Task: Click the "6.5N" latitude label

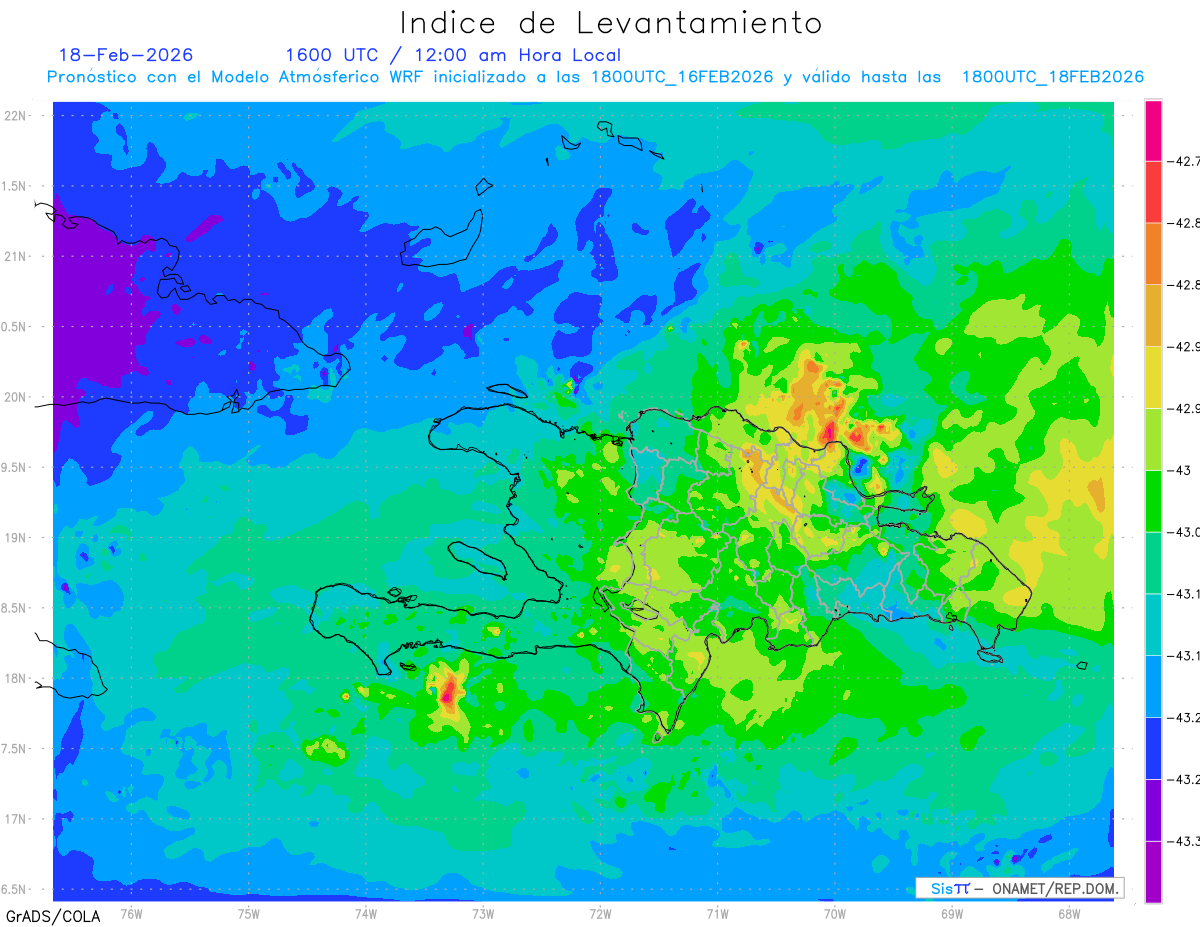Action: (14, 890)
